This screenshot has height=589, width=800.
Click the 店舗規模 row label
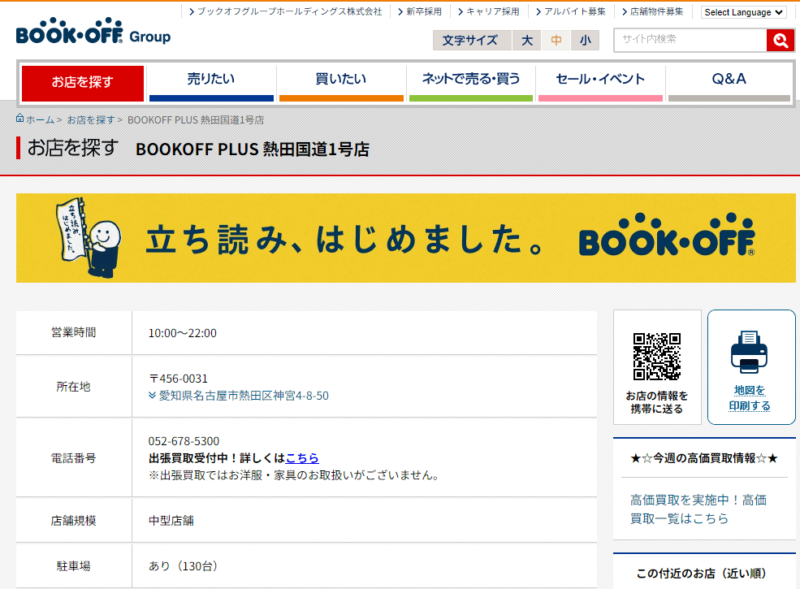point(73,521)
